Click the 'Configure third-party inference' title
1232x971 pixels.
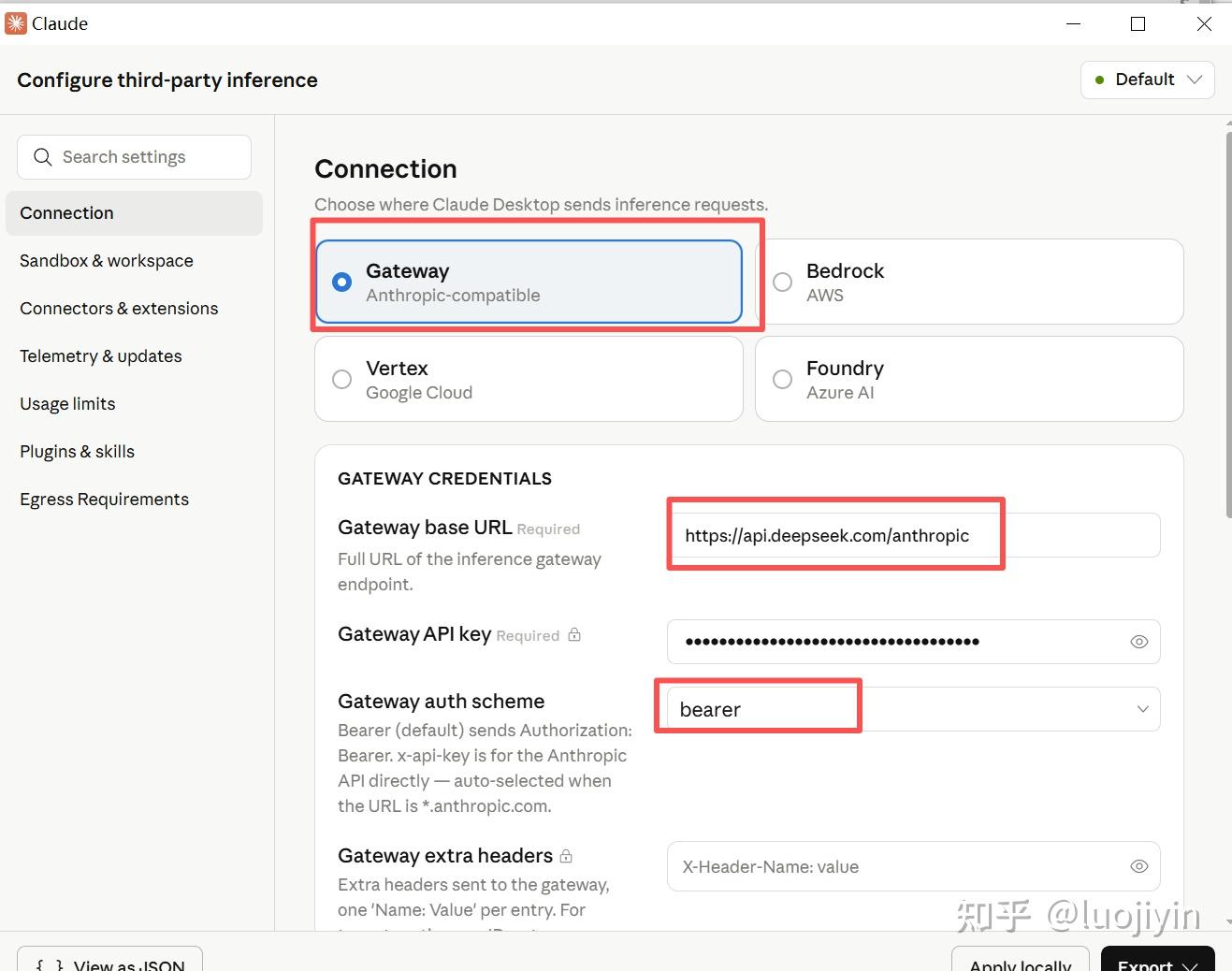click(x=167, y=80)
